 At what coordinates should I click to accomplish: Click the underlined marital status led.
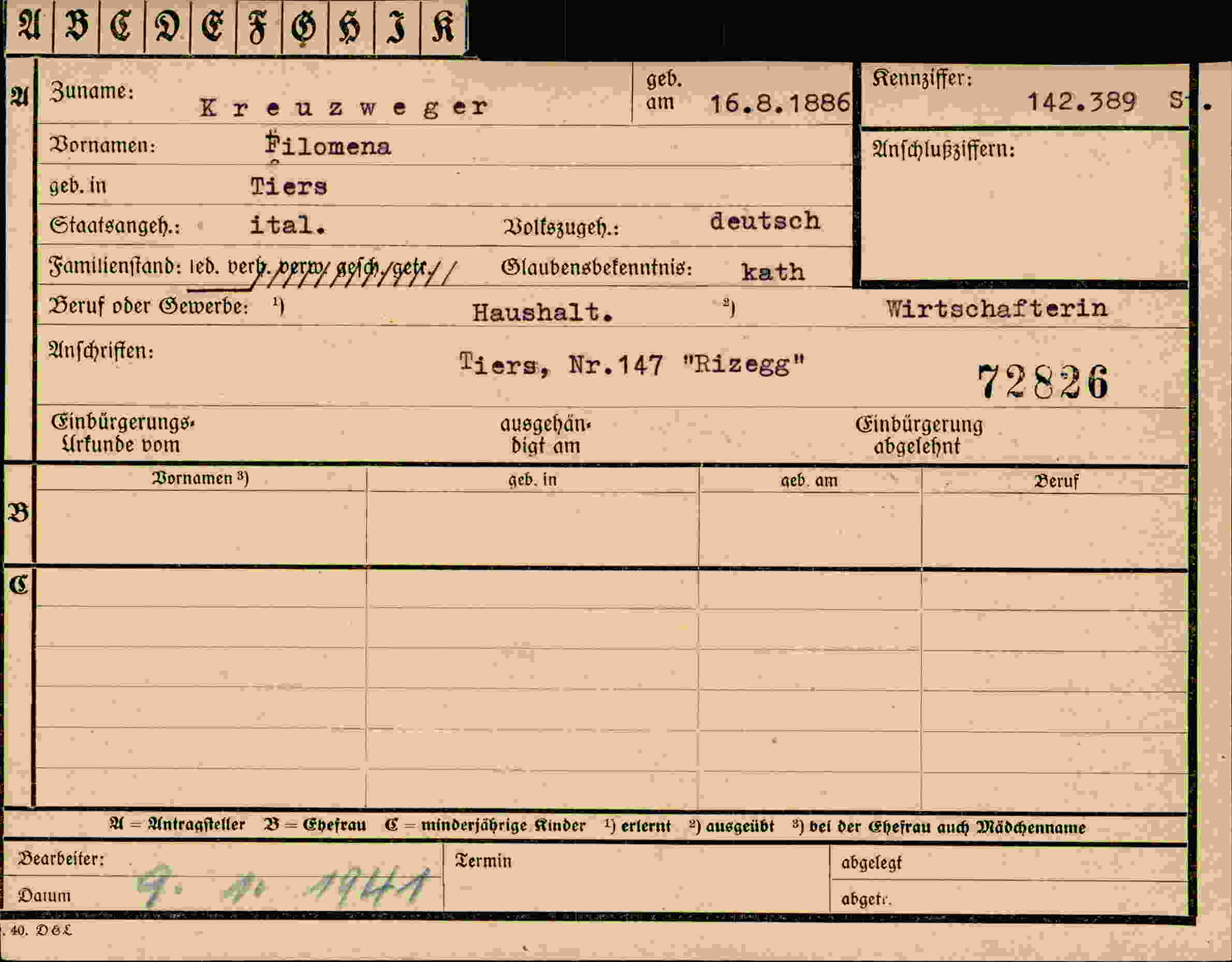click(204, 267)
